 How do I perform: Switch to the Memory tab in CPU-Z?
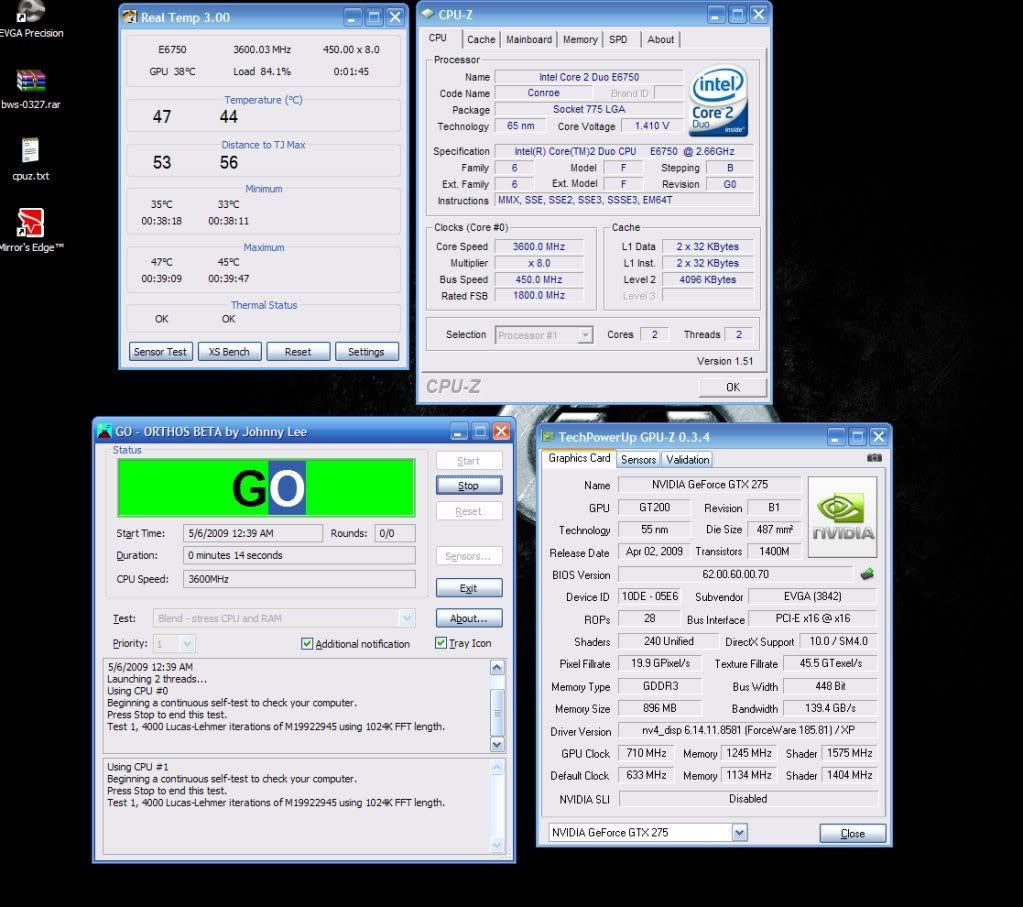(580, 39)
